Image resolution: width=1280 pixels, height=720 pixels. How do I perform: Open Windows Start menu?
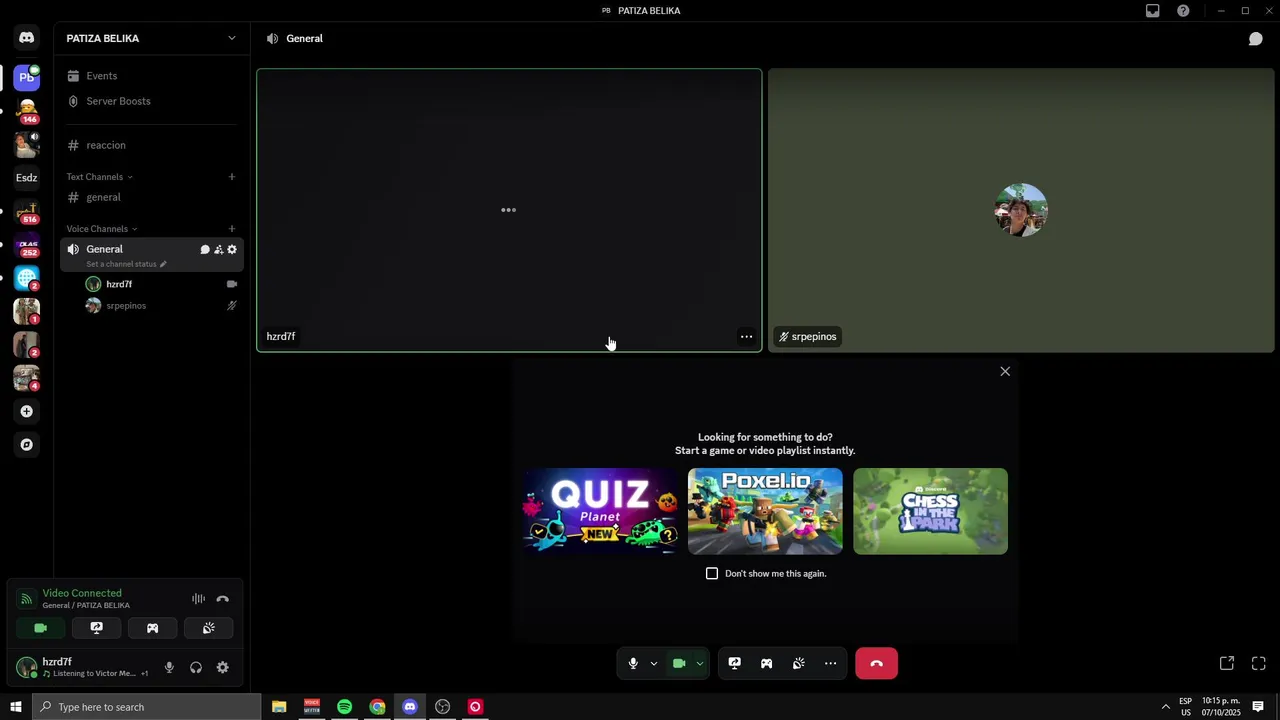click(x=16, y=707)
